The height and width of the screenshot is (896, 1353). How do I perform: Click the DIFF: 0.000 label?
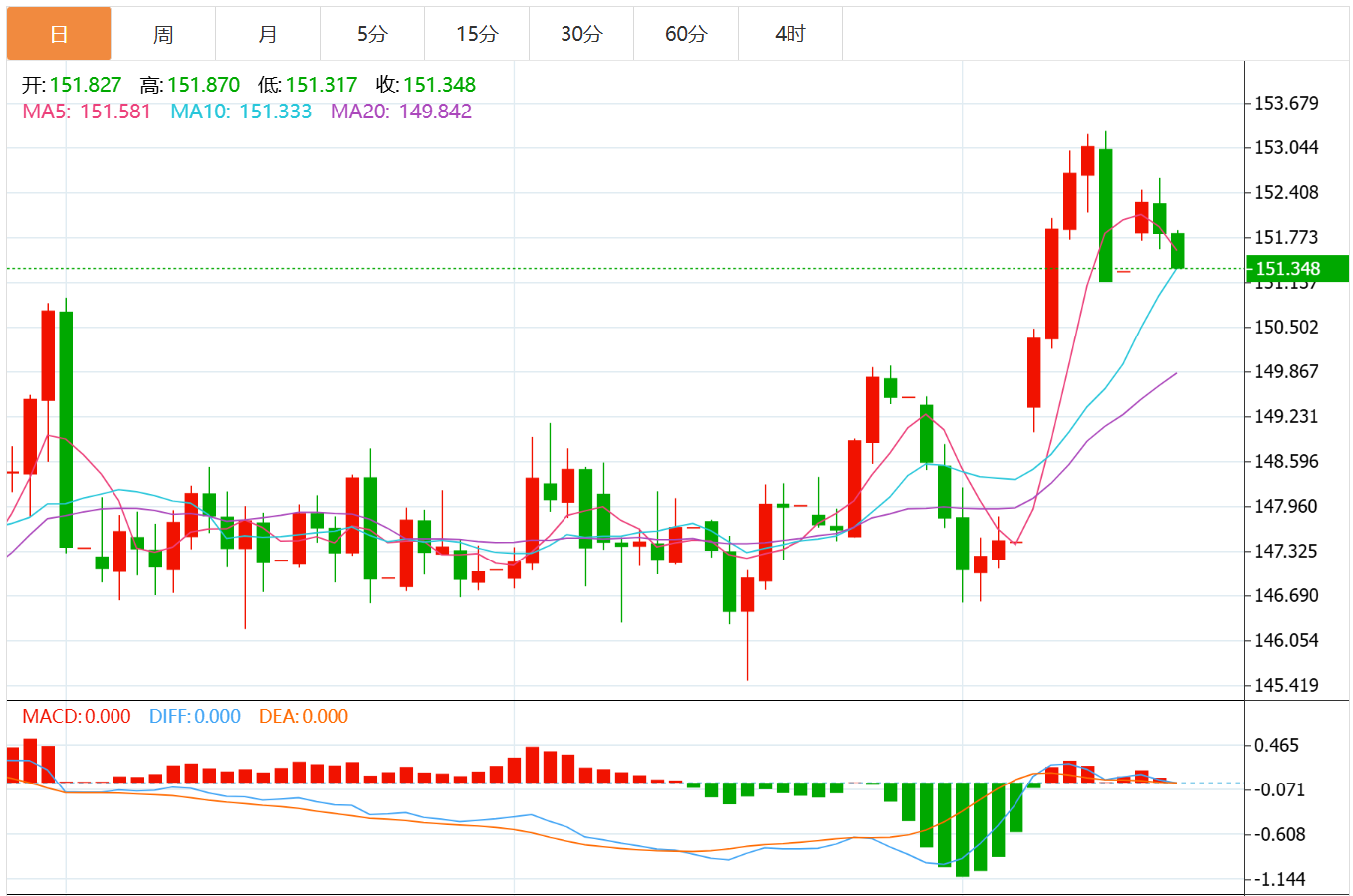point(195,716)
